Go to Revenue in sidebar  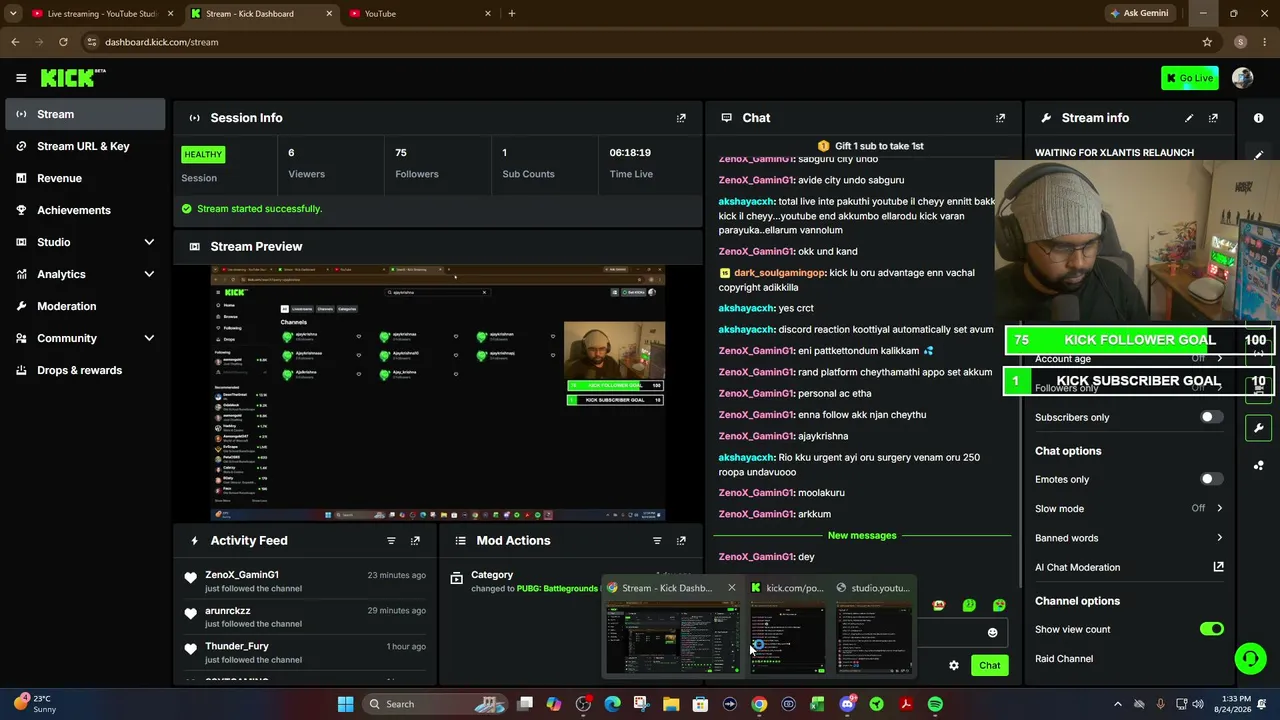tap(85, 178)
